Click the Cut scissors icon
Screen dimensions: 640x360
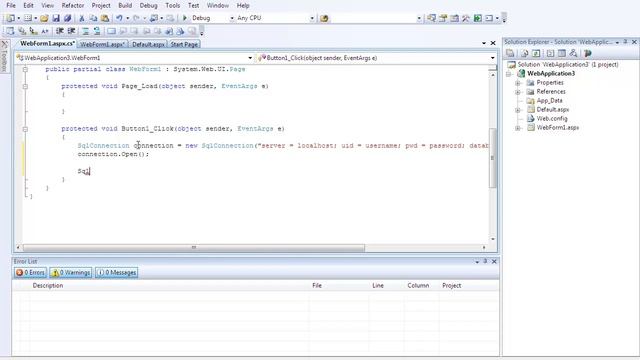pos(82,18)
